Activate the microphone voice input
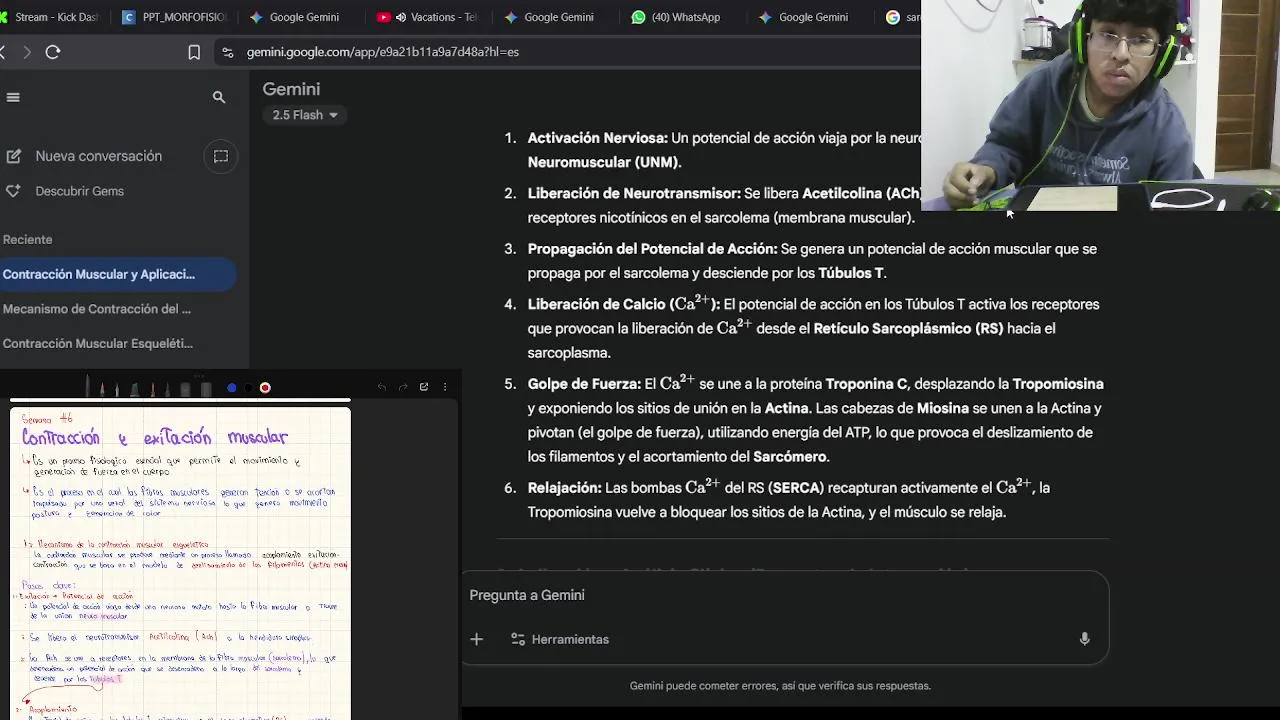1280x720 pixels. [x=1084, y=639]
